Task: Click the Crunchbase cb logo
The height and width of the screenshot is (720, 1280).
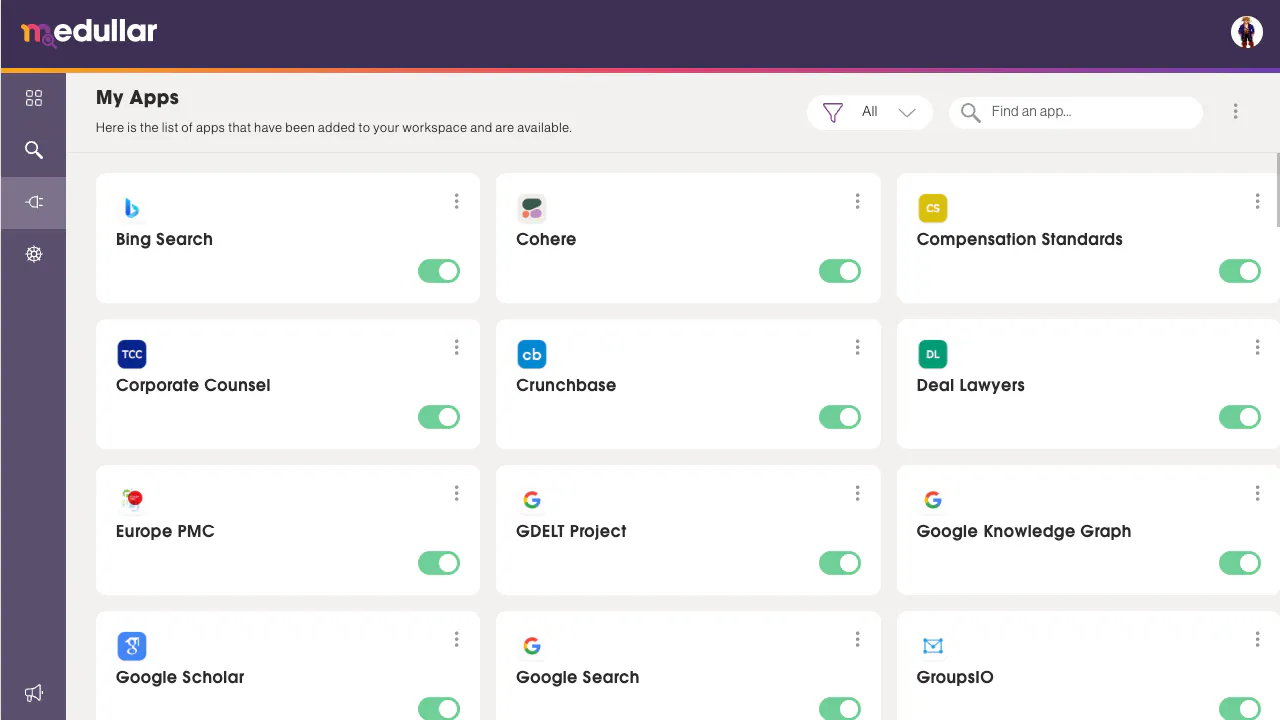Action: [532, 354]
